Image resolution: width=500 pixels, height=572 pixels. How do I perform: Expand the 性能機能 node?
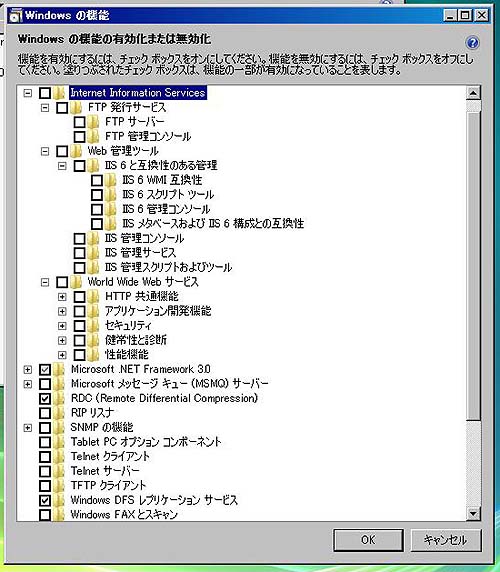pos(62,355)
